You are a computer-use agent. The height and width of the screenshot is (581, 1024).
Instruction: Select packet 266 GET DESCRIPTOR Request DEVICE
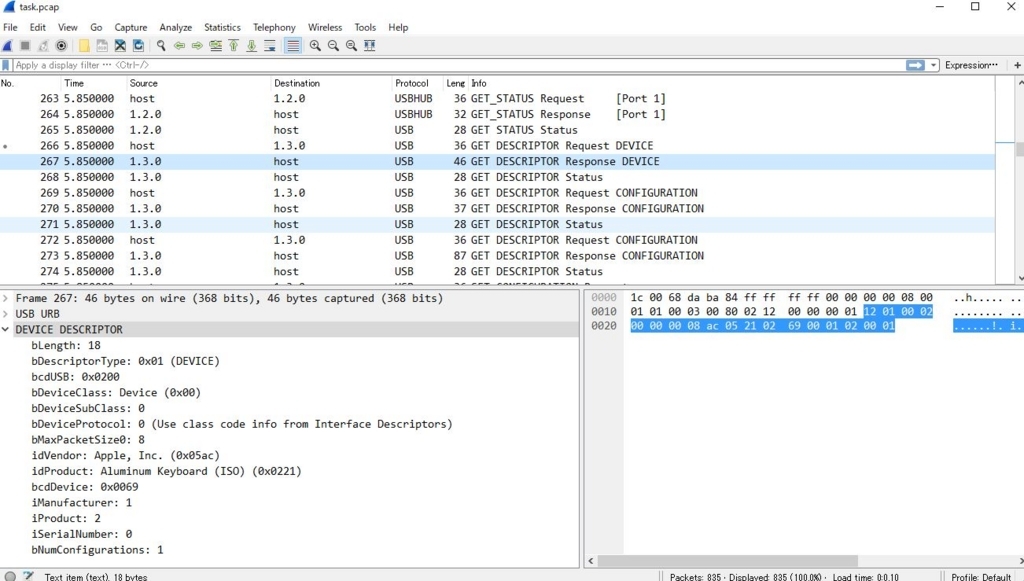(497, 146)
